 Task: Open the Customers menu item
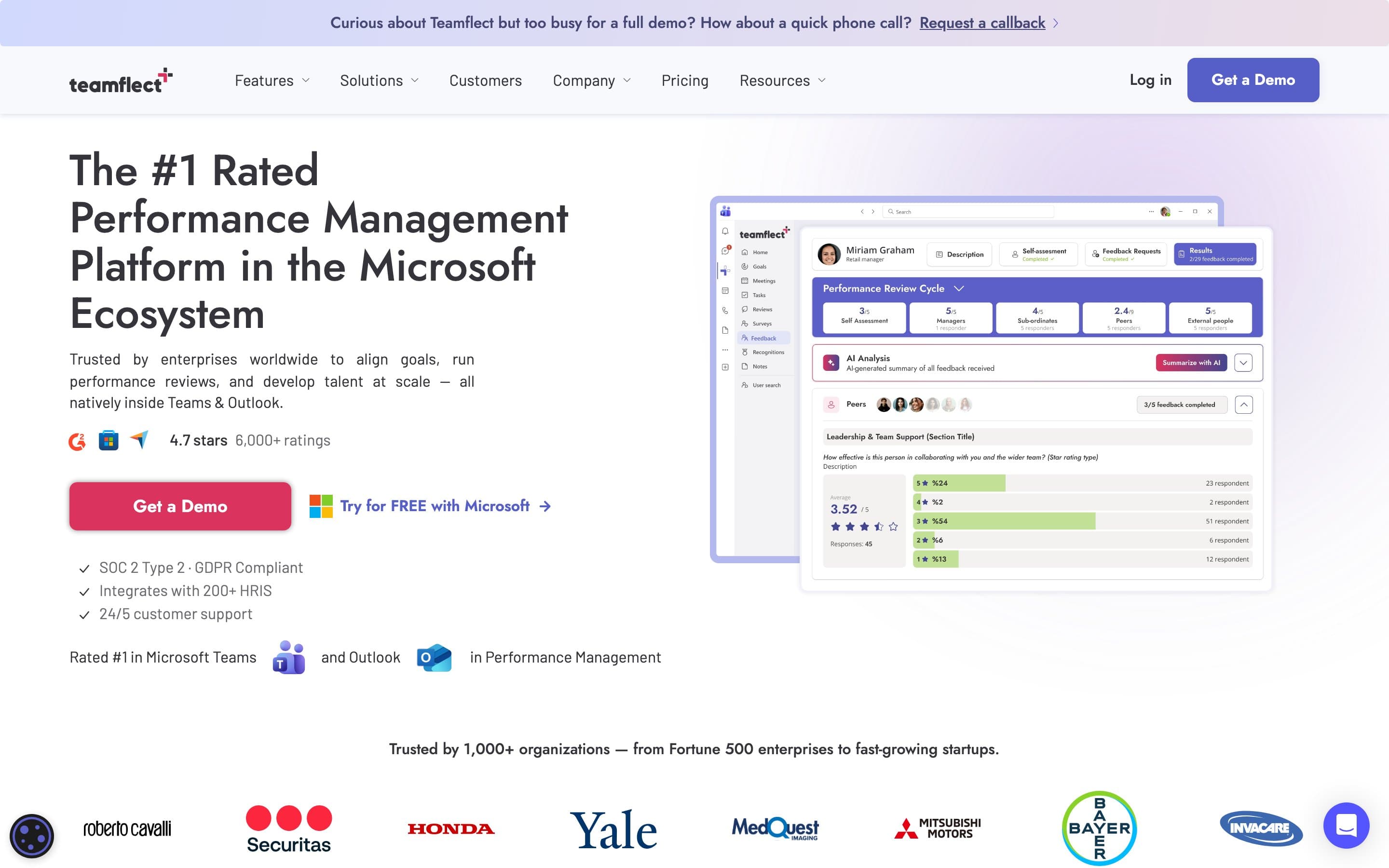(486, 81)
